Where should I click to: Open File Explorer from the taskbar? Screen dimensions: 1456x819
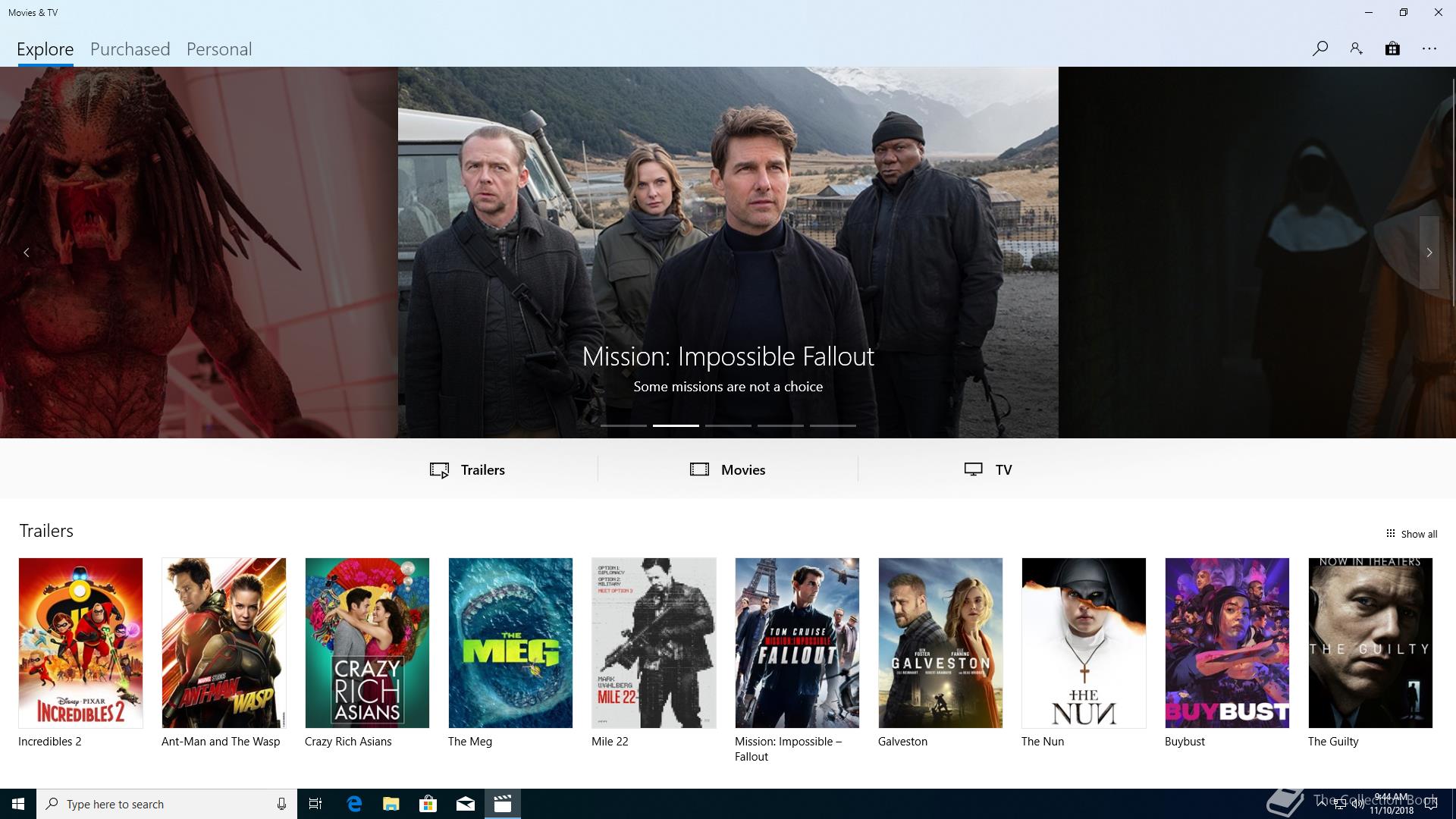391,804
